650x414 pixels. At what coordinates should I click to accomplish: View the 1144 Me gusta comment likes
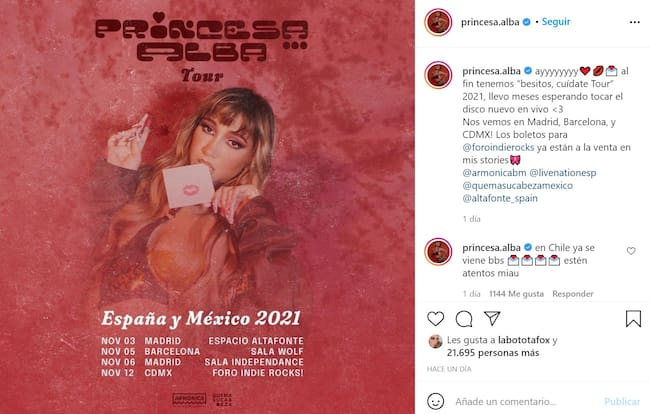point(516,294)
